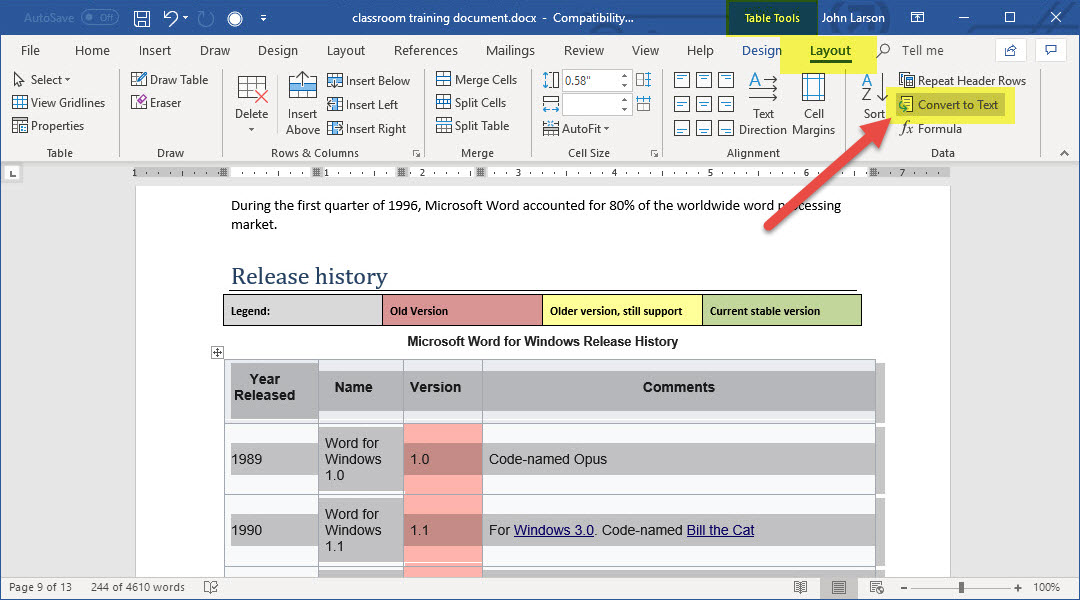Screen dimensions: 1080x600
Task: Switch to the References tab
Action: click(425, 51)
